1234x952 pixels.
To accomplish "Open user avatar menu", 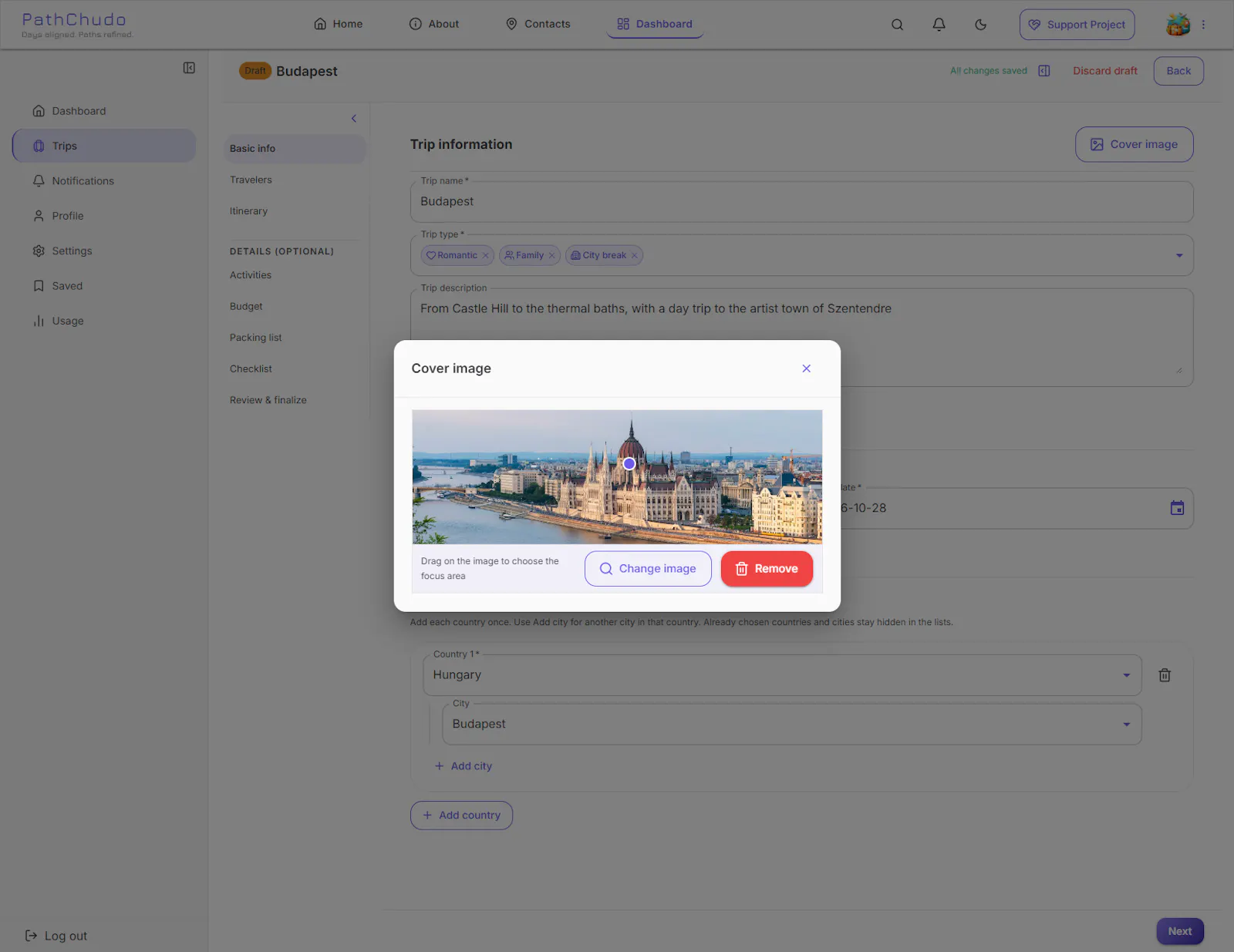I will pyautogui.click(x=1178, y=25).
